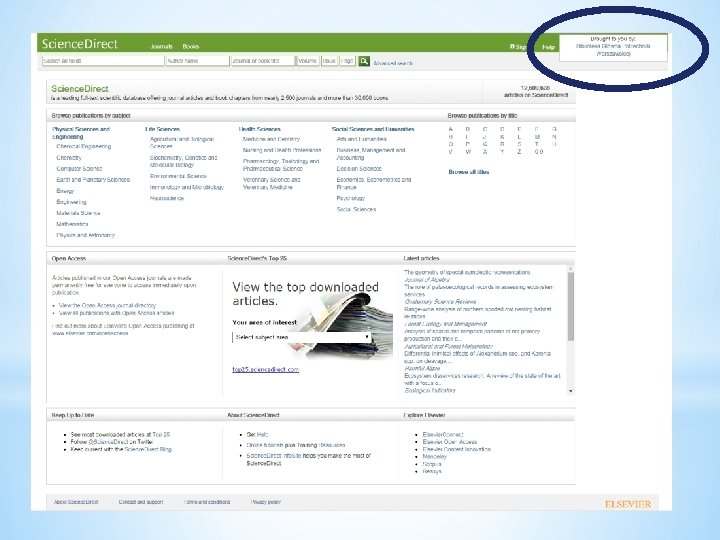Image resolution: width=720 pixels, height=540 pixels.
Task: Browse the Psychology subject
Action: coord(350,198)
